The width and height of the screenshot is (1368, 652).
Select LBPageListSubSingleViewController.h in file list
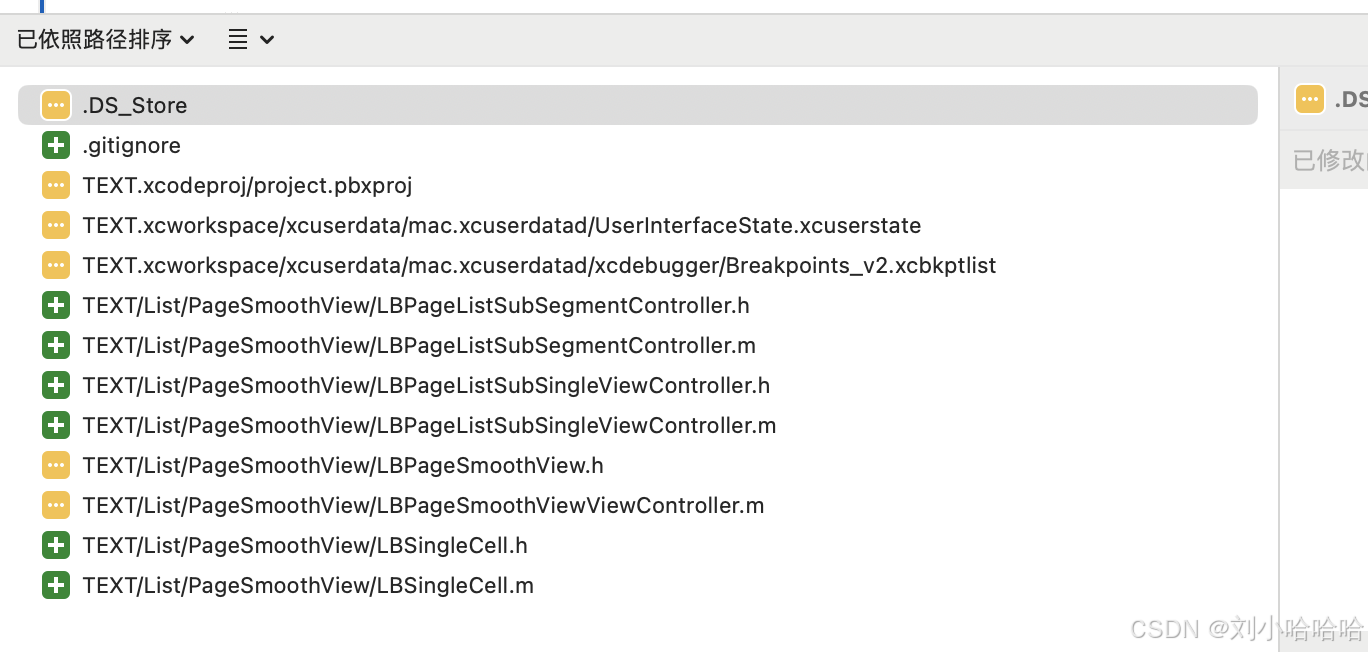point(426,385)
